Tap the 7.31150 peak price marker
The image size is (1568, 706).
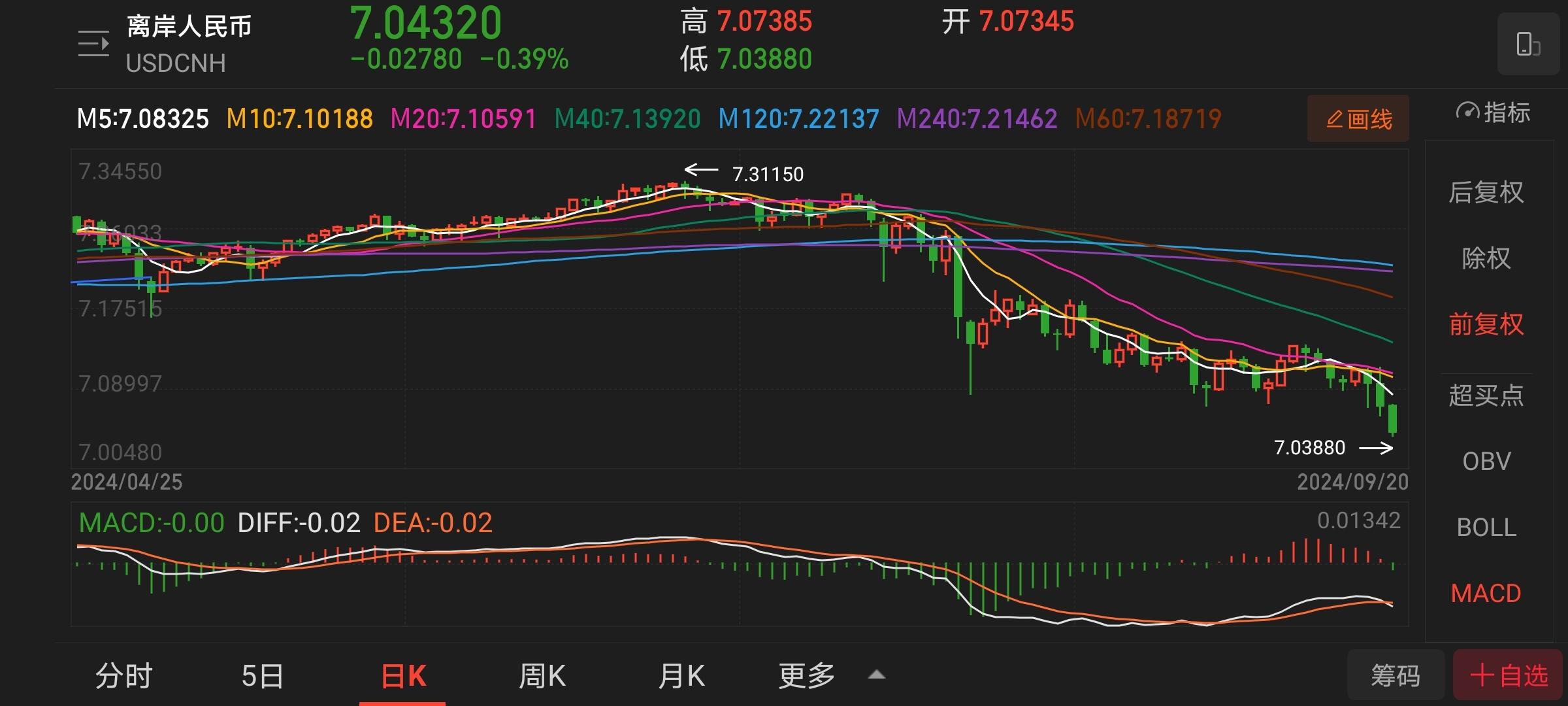point(768,174)
